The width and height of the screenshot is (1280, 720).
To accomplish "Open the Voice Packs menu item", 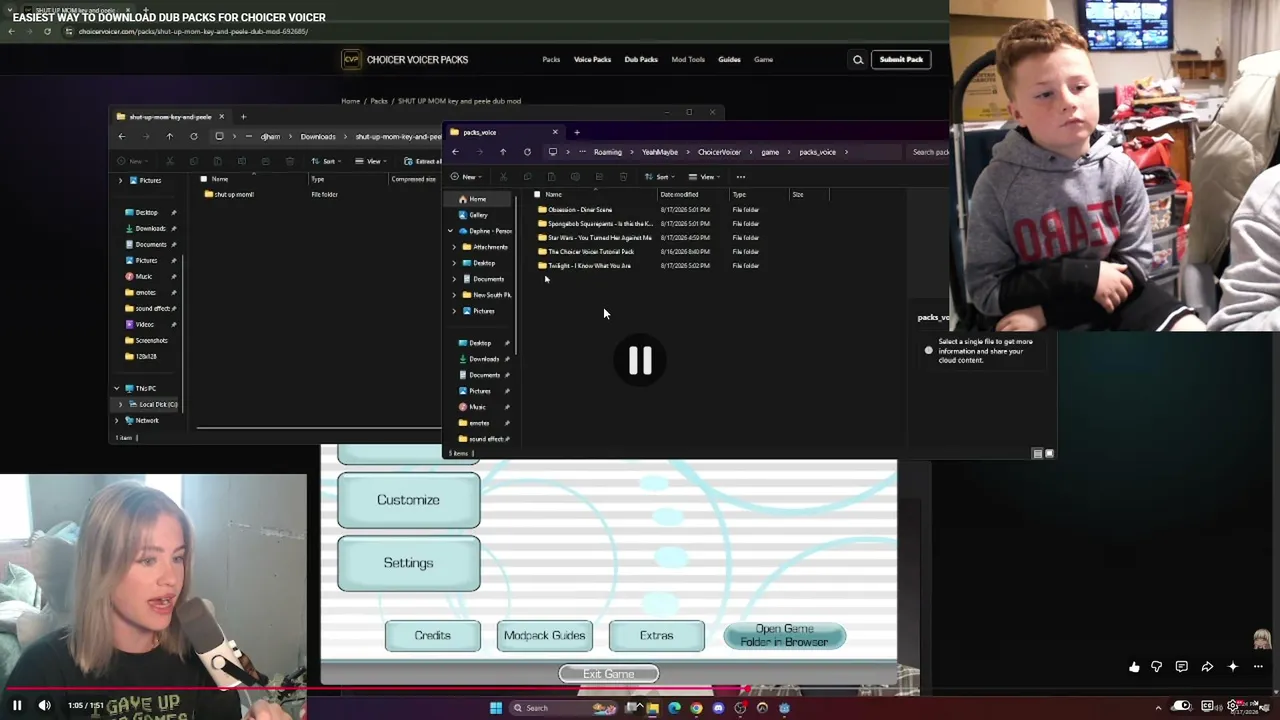I will coord(592,60).
